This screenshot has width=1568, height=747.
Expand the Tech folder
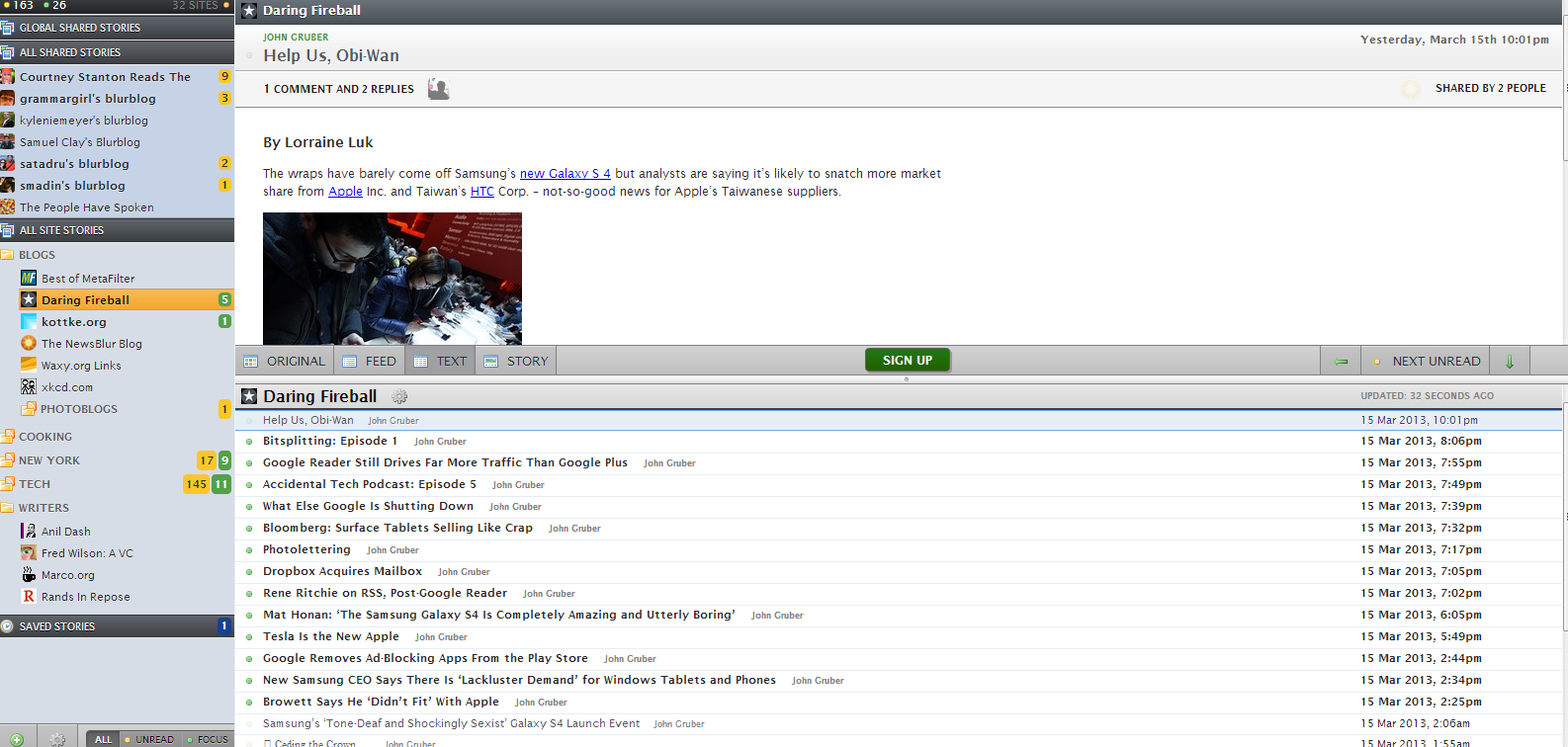point(8,483)
